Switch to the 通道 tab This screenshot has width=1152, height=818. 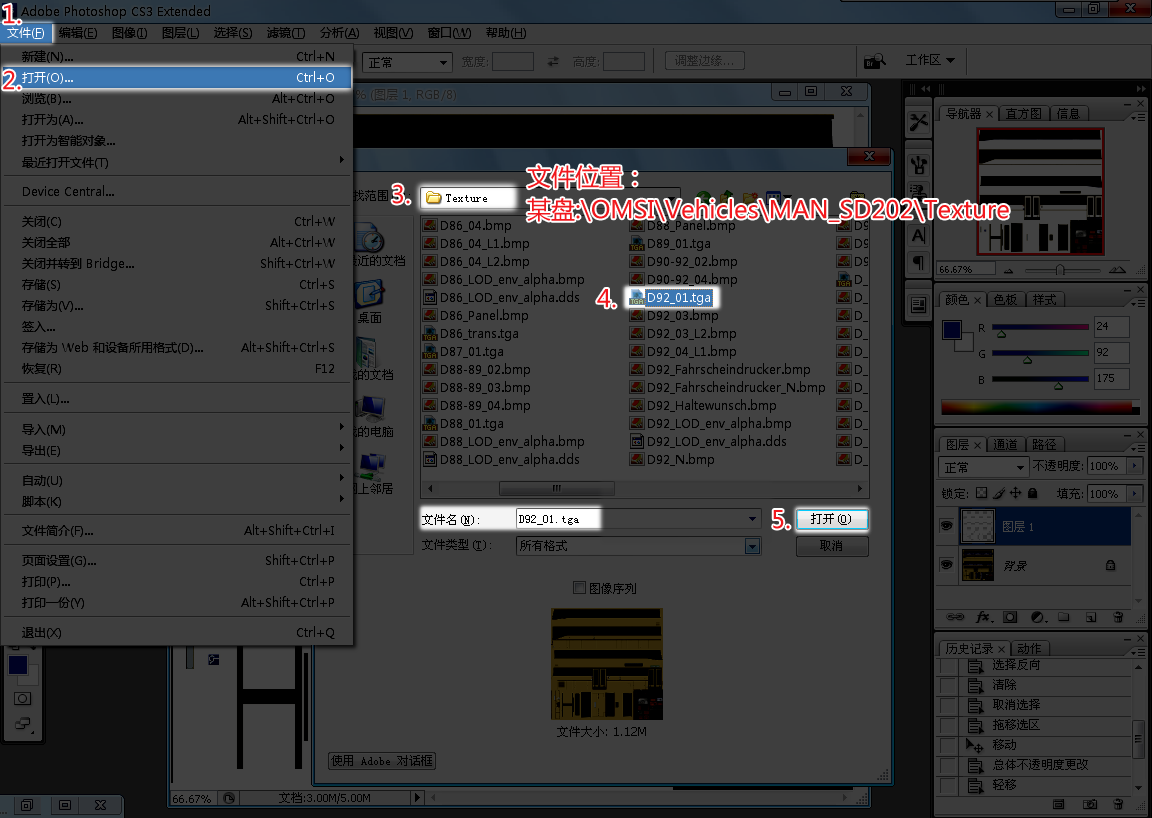1005,445
